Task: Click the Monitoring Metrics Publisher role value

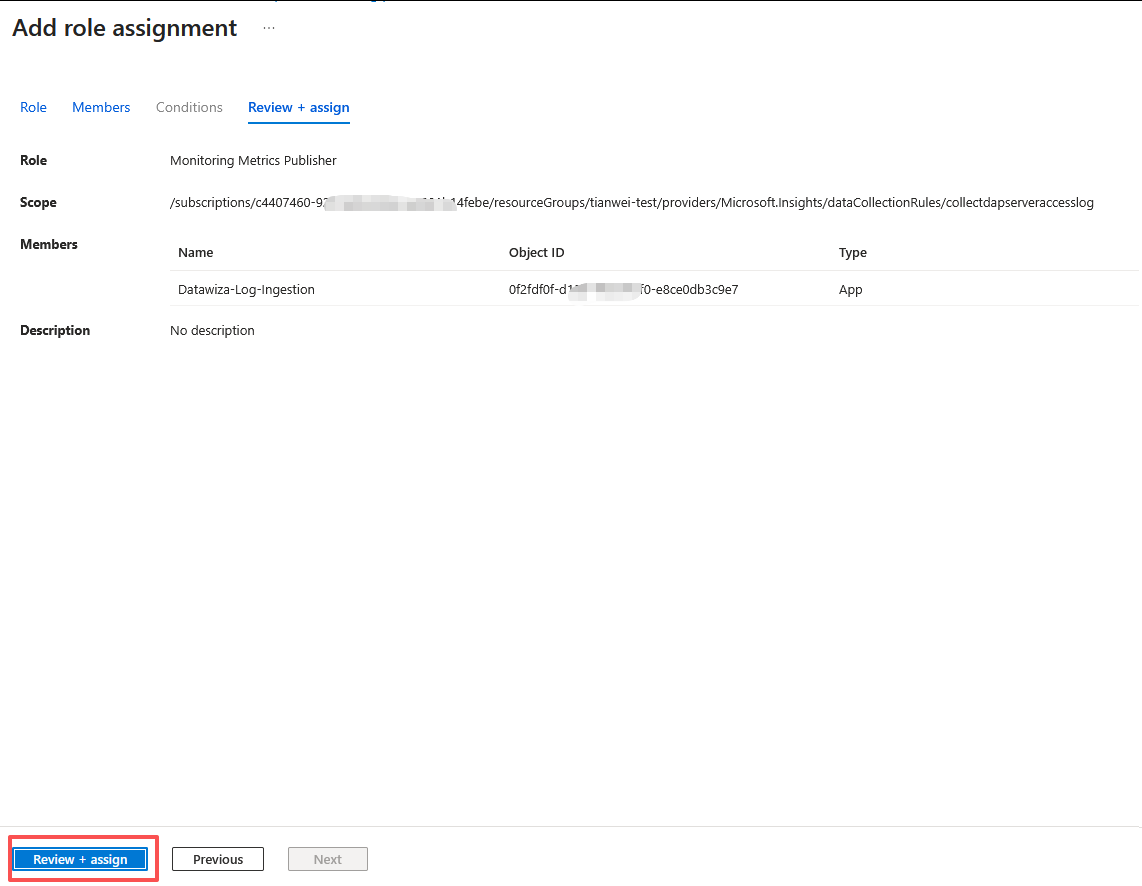Action: click(x=253, y=160)
